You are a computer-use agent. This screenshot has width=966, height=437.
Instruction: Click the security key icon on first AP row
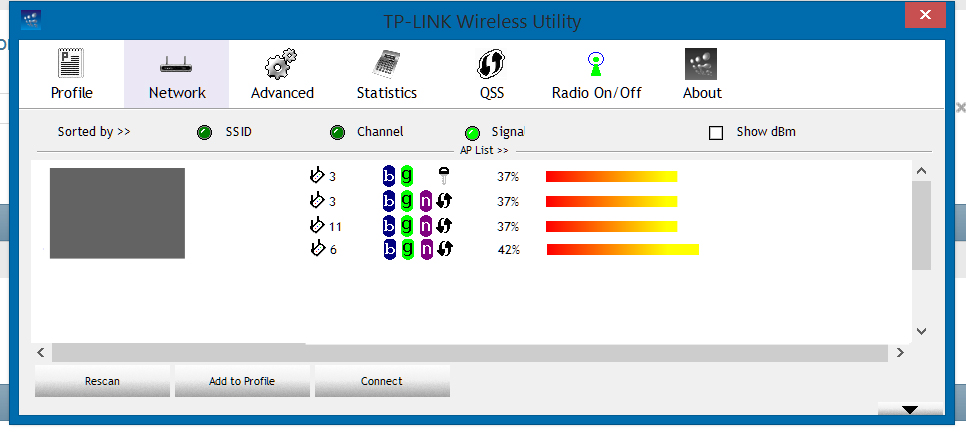[444, 176]
